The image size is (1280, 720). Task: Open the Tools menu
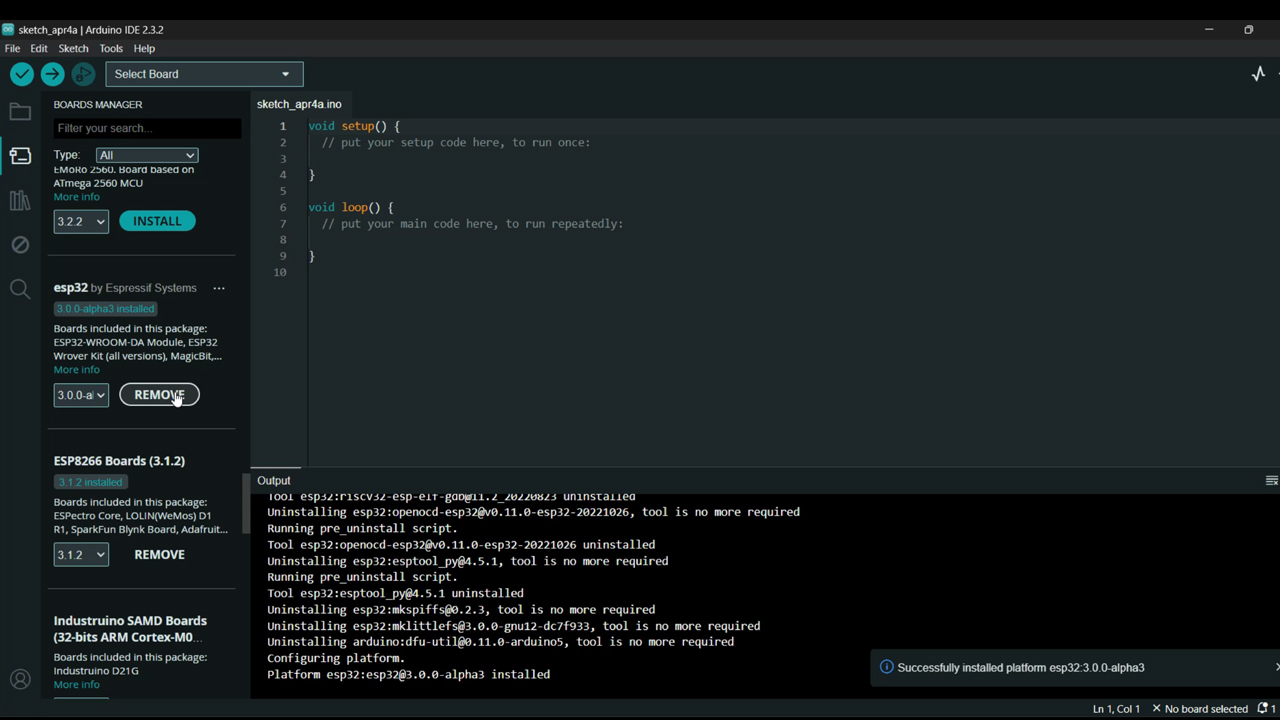pos(111,48)
